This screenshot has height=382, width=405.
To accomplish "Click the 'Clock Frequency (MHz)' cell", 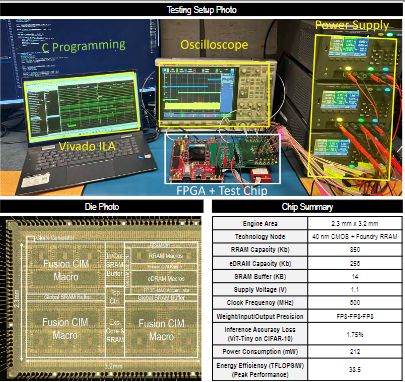I will (x=260, y=303).
